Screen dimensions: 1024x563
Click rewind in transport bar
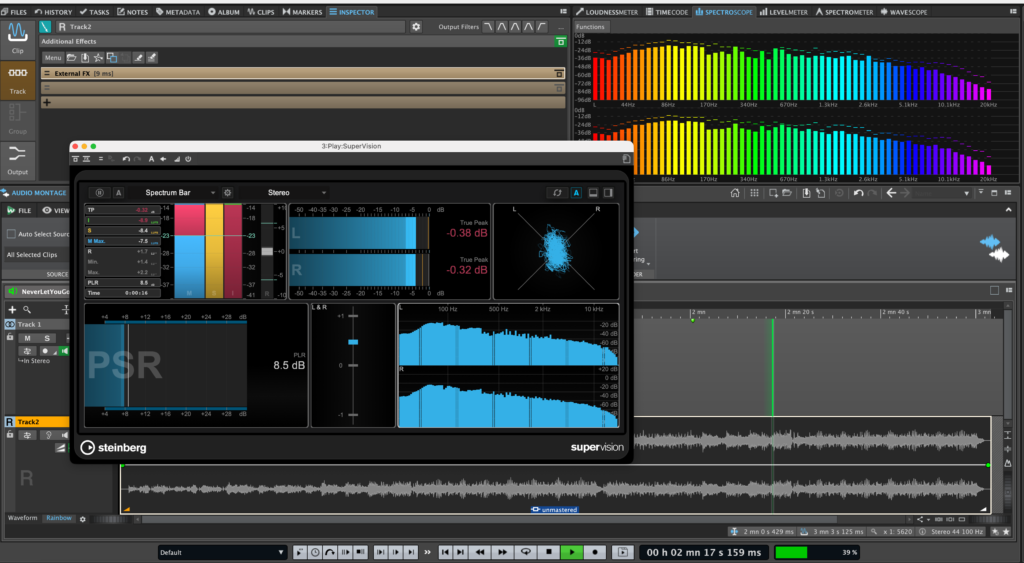[480, 553]
